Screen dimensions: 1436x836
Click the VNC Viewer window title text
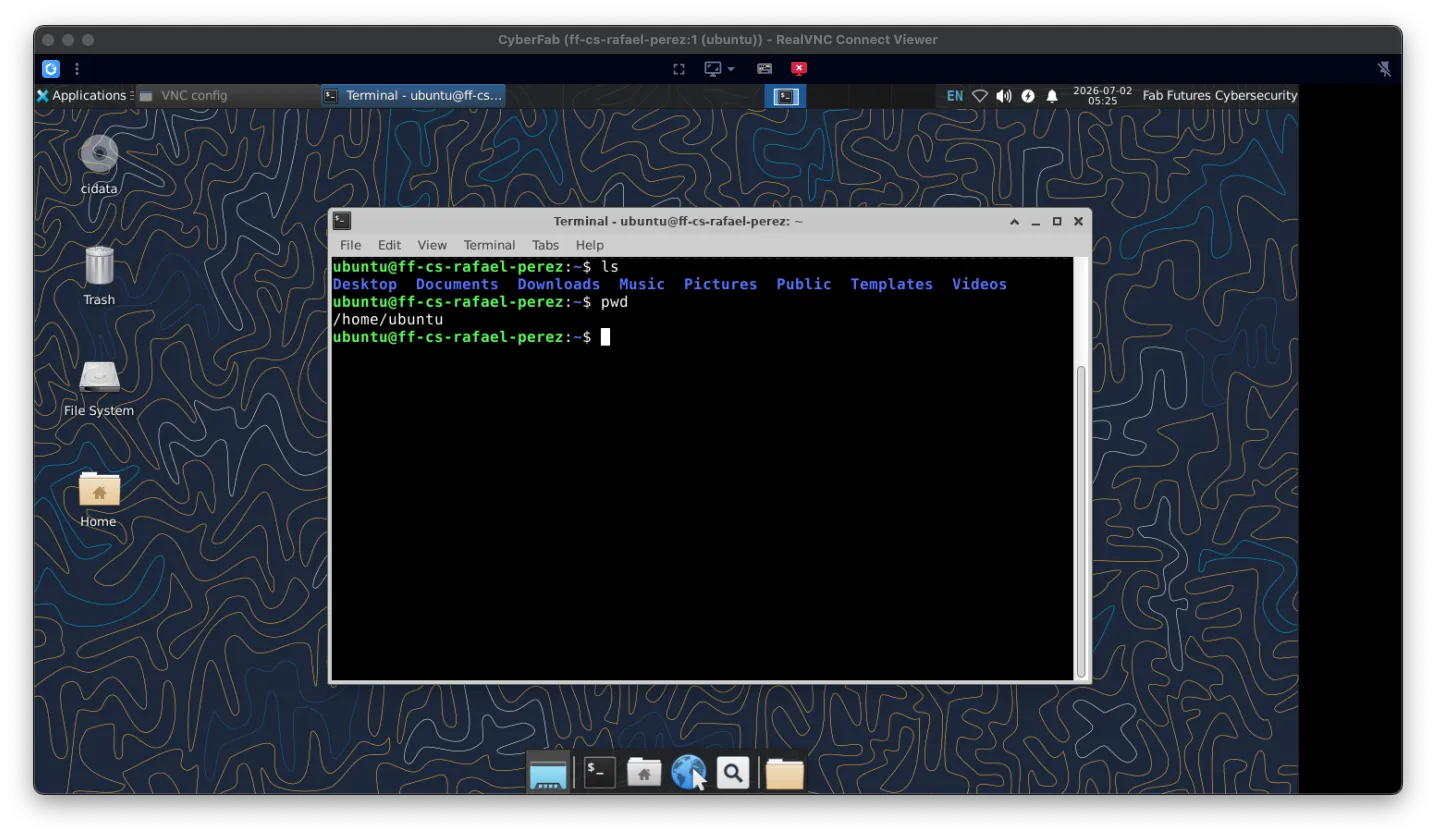pos(718,40)
